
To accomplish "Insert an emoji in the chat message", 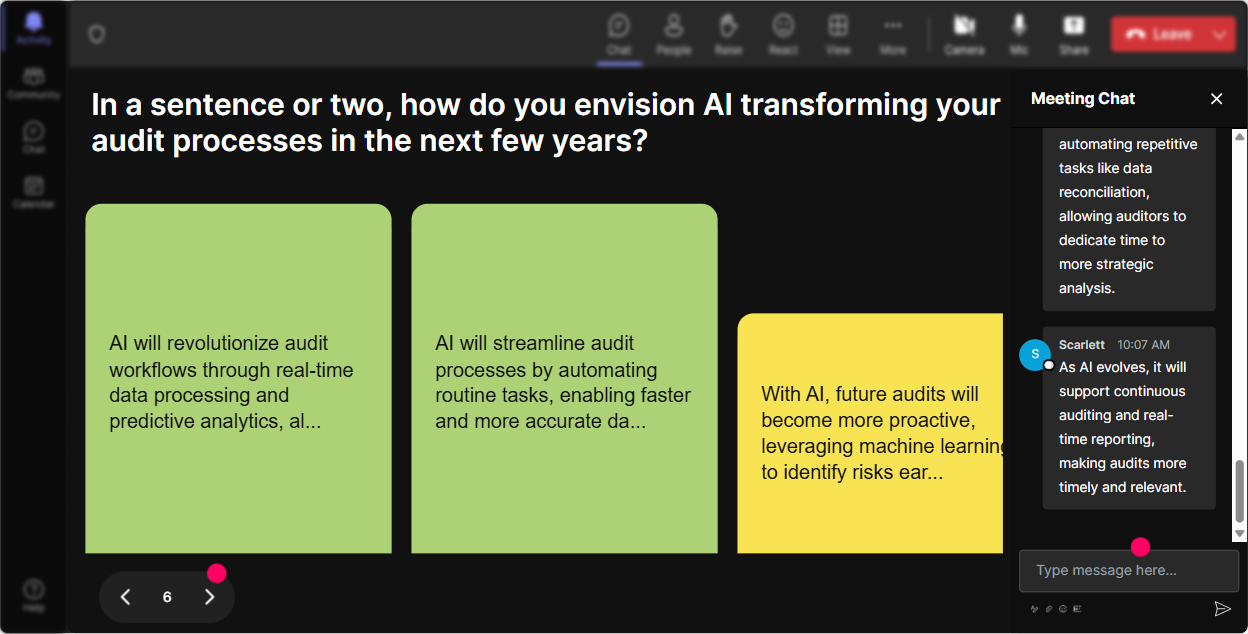I will coord(1063,608).
